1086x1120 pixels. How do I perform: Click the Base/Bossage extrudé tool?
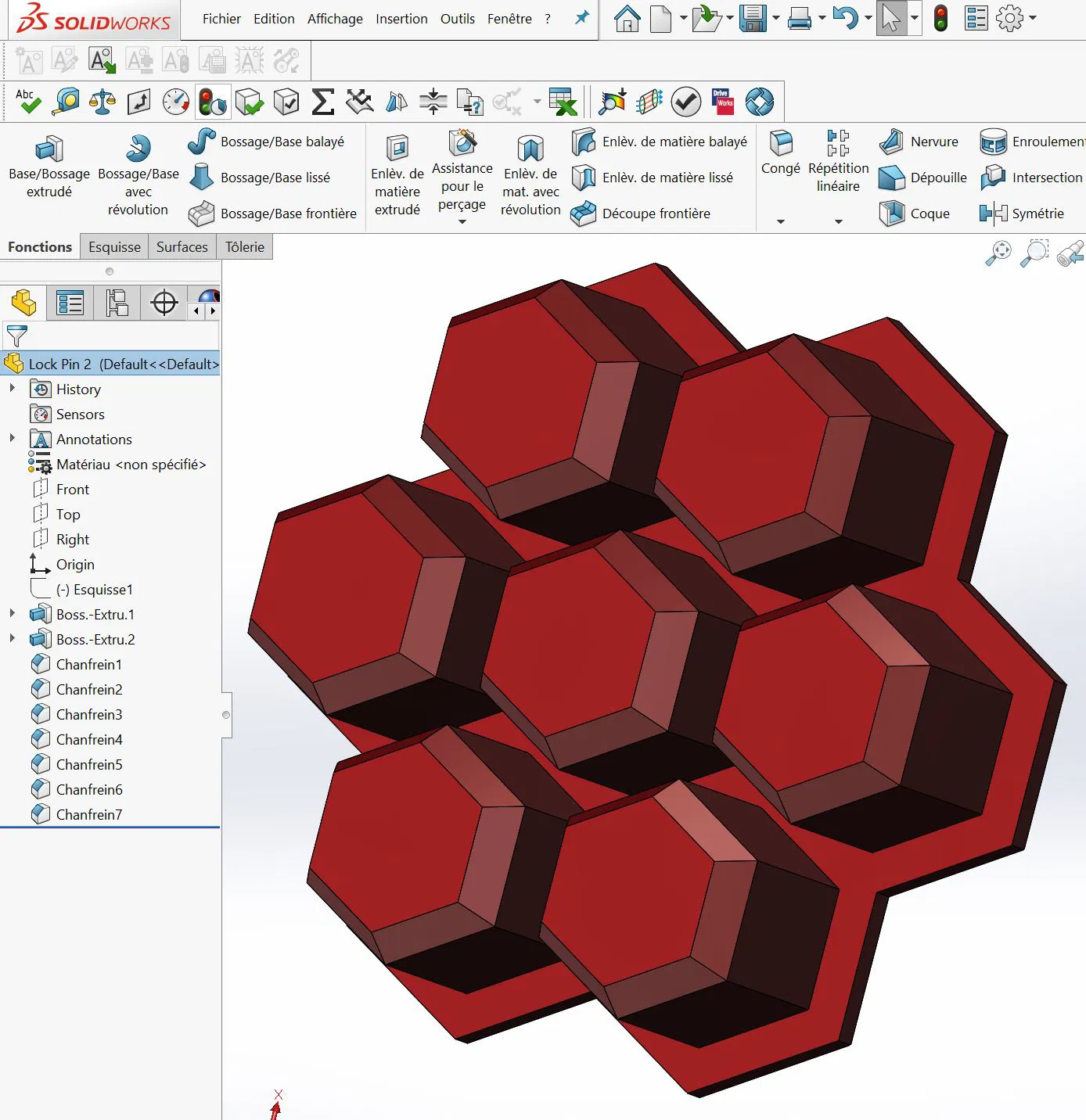49,167
